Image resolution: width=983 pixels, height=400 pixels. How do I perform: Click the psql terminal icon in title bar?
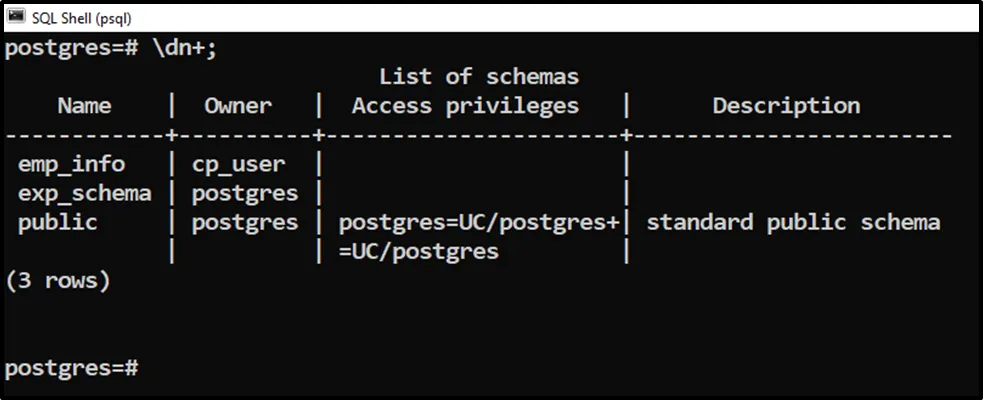16,18
